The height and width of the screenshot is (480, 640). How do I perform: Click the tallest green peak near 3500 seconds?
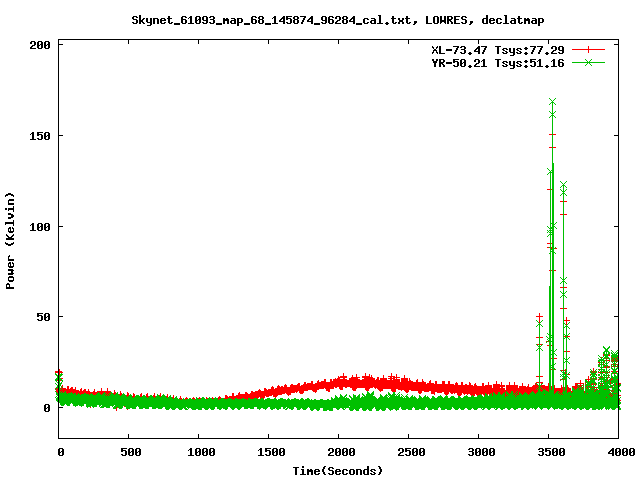[552, 102]
